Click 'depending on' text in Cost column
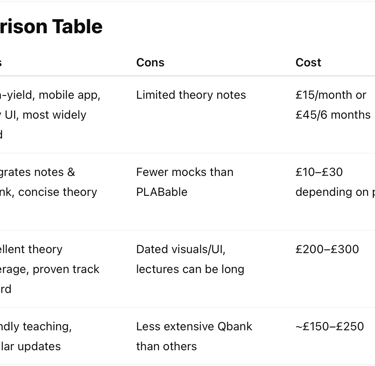 pos(332,192)
